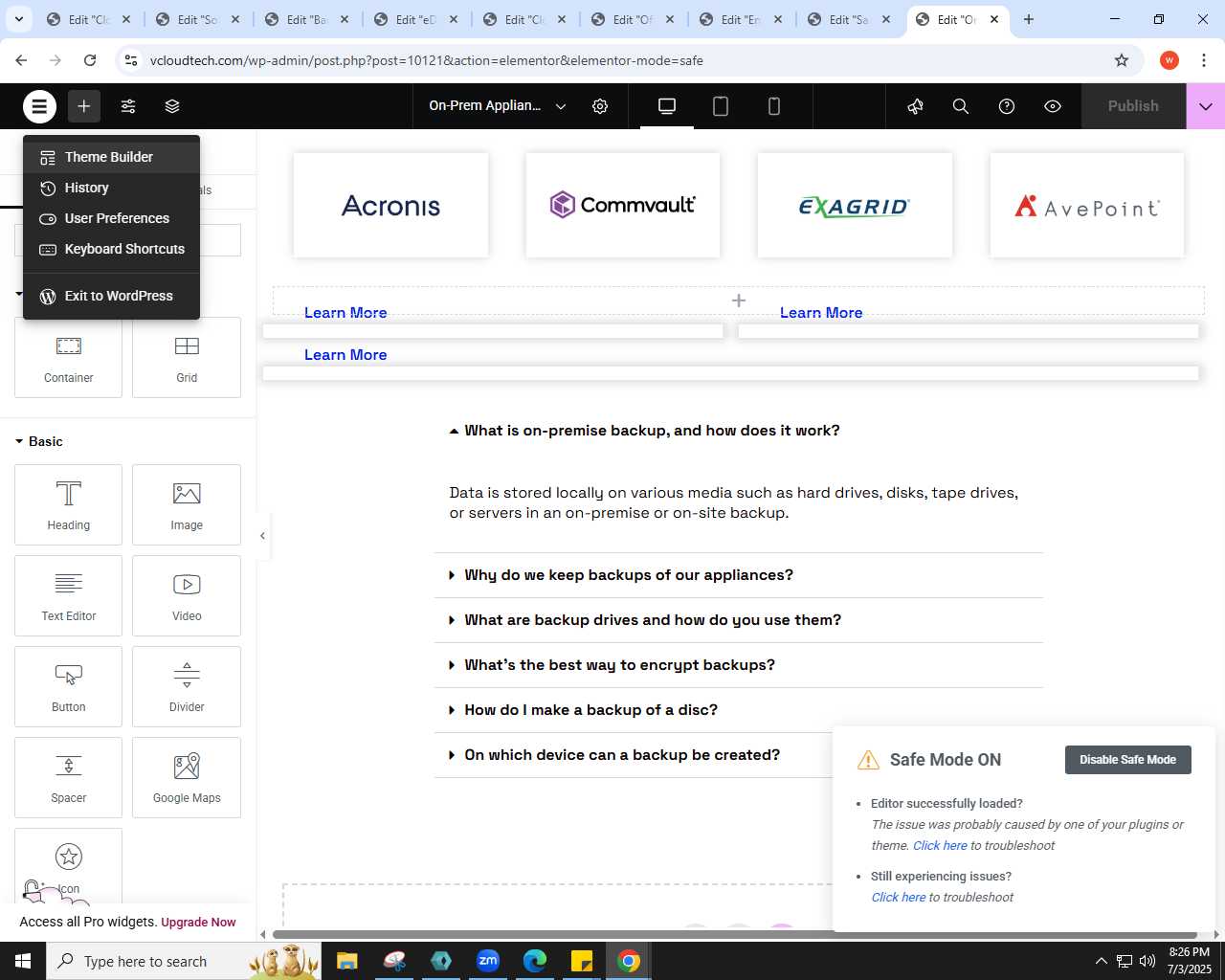The height and width of the screenshot is (980, 1225).
Task: Open a new browser tab
Action: [1029, 19]
